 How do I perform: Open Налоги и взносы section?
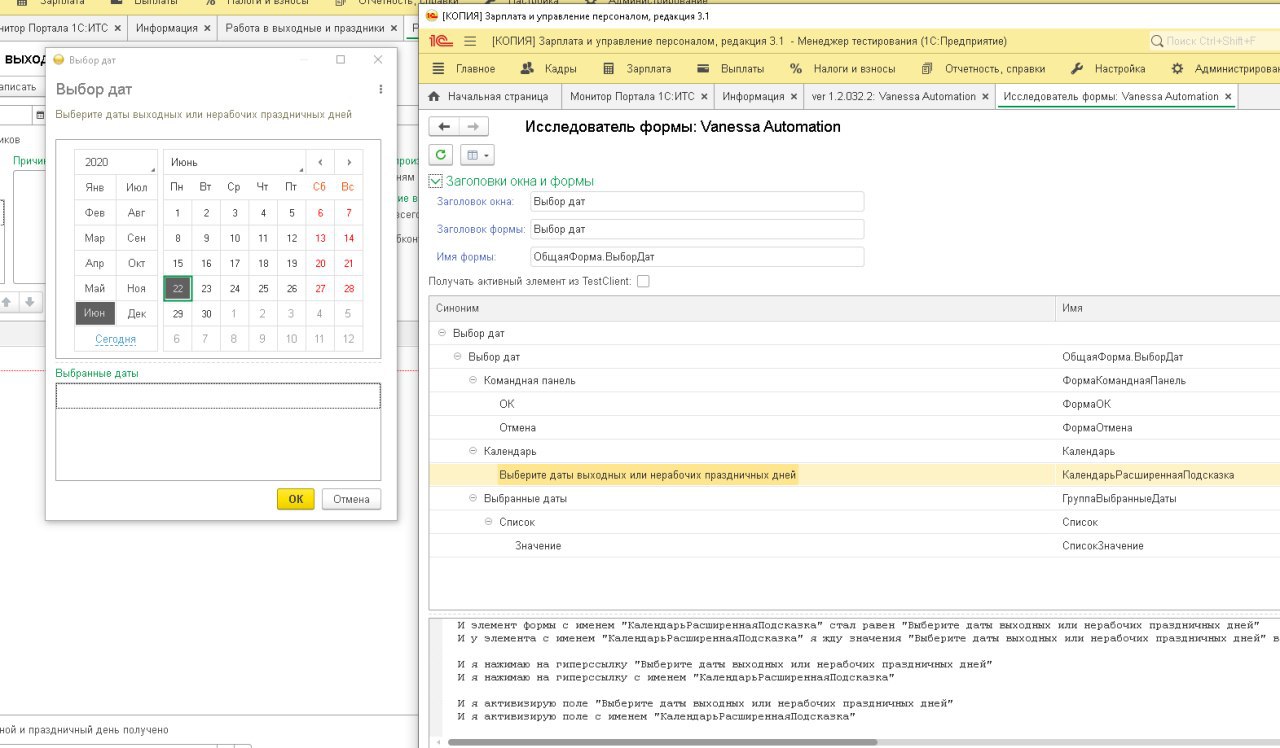pos(843,69)
